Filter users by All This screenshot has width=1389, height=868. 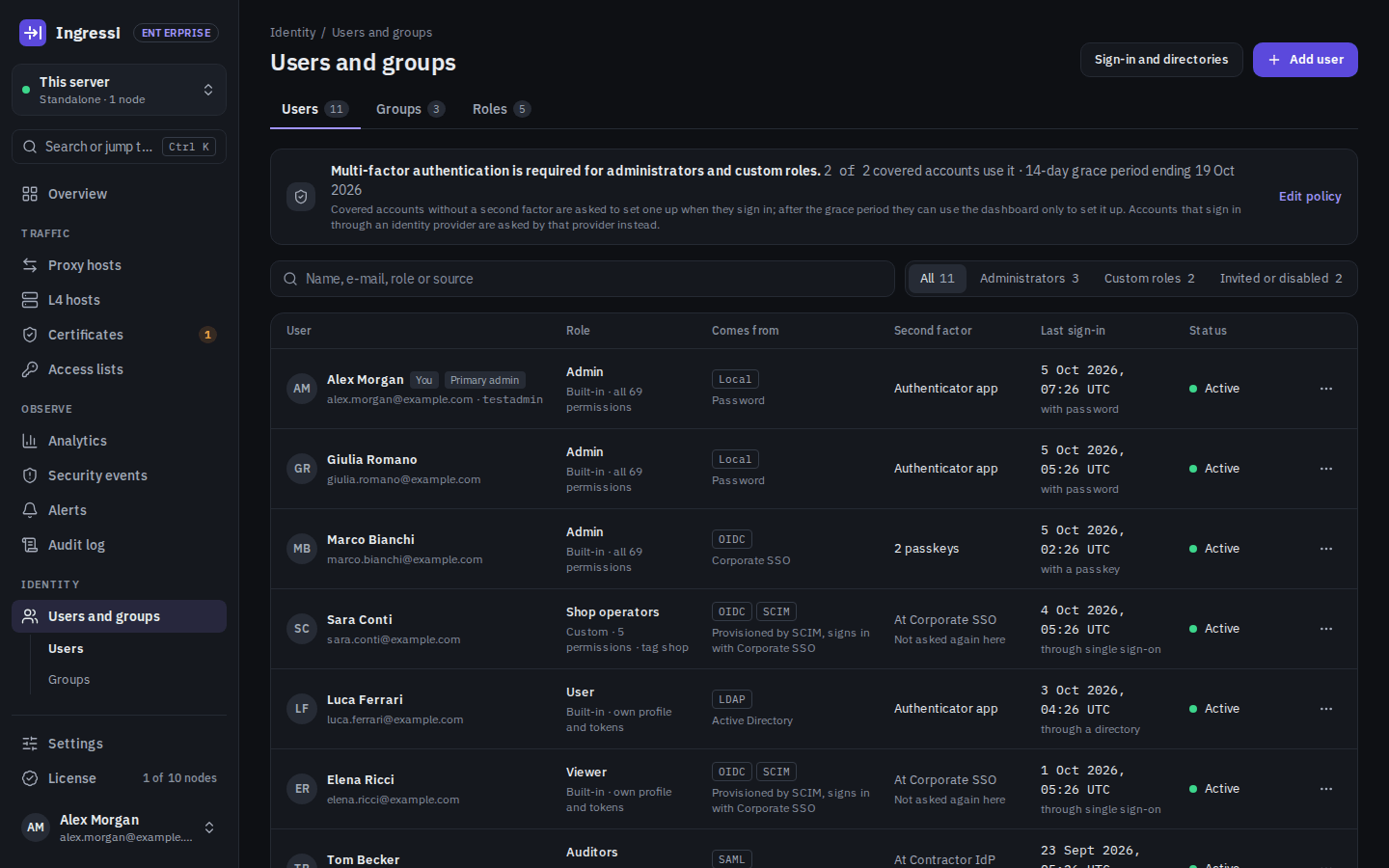[x=938, y=279]
